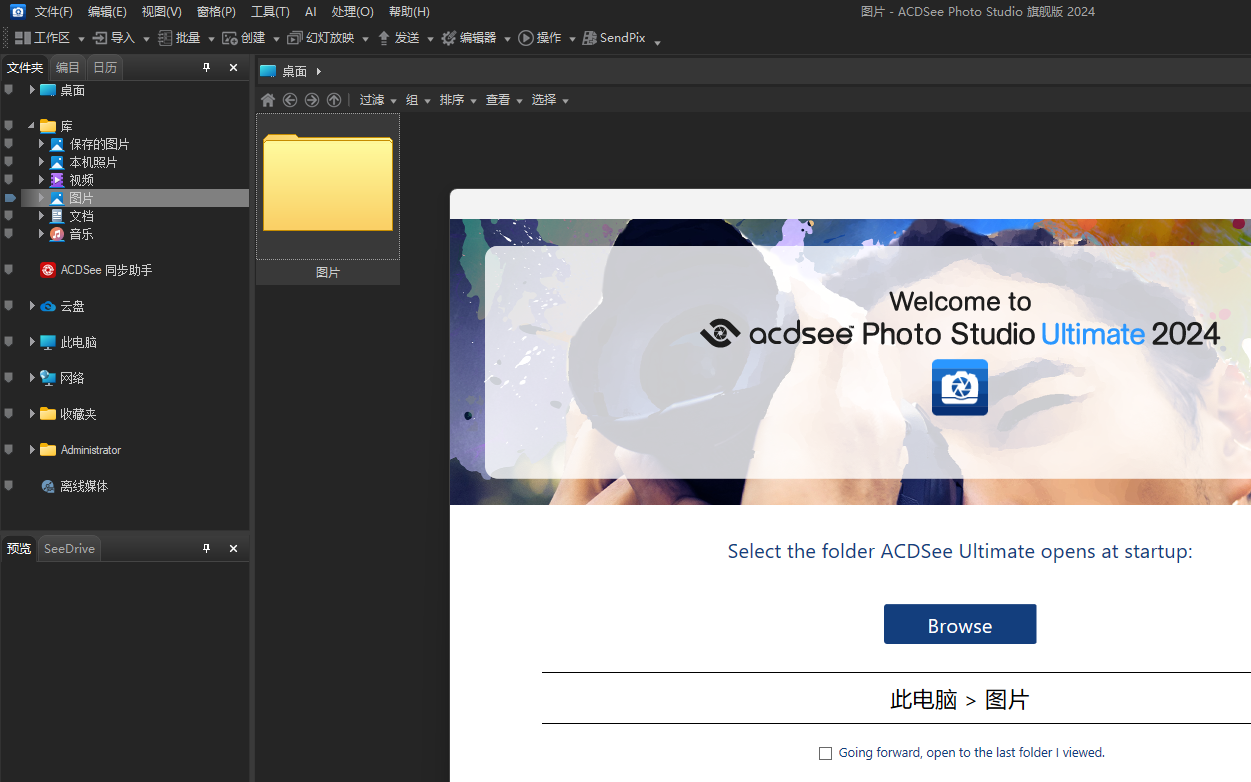Select 视频 in library tree
The image size is (1251, 782).
click(x=71, y=180)
